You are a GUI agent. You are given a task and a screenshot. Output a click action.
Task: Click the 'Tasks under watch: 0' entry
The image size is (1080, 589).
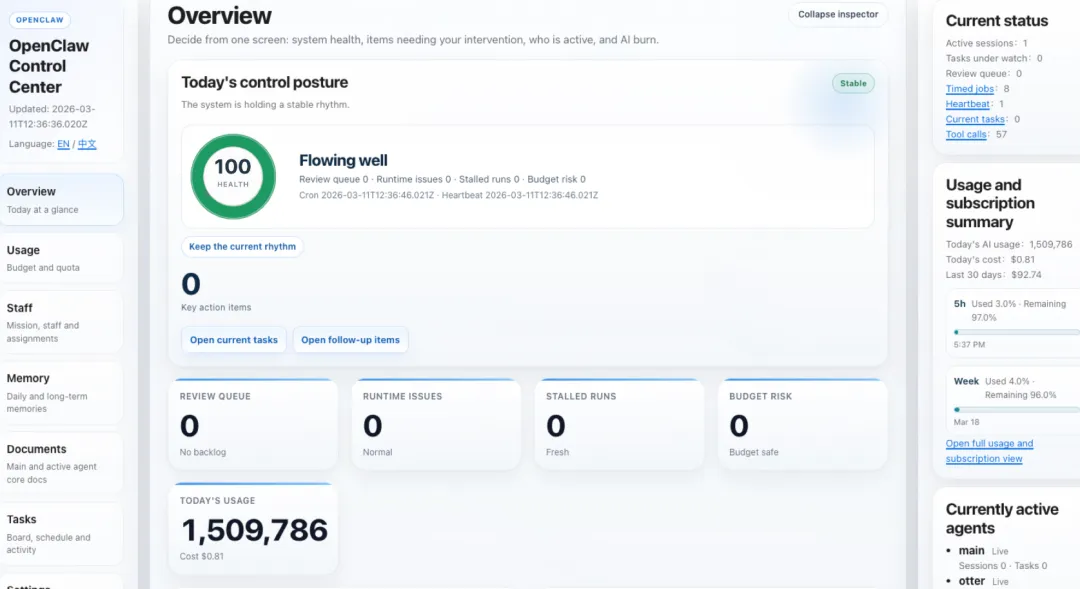[x=994, y=59]
